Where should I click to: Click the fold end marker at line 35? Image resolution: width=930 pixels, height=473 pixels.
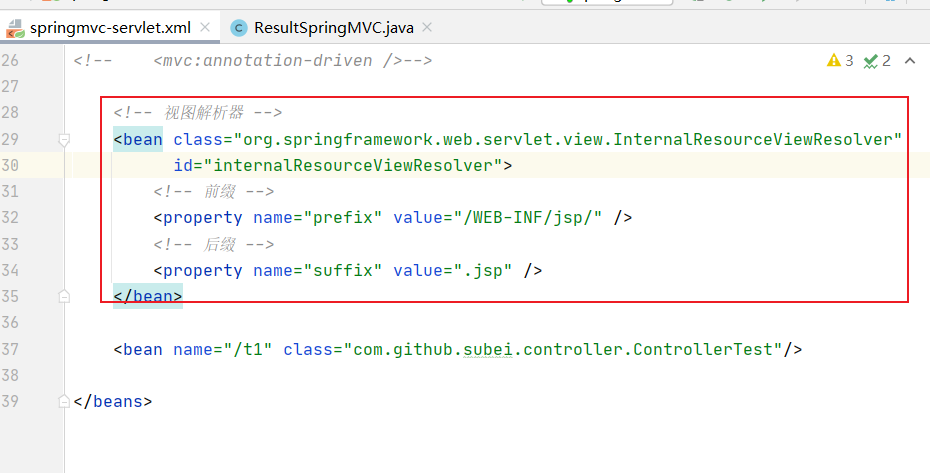click(64, 296)
